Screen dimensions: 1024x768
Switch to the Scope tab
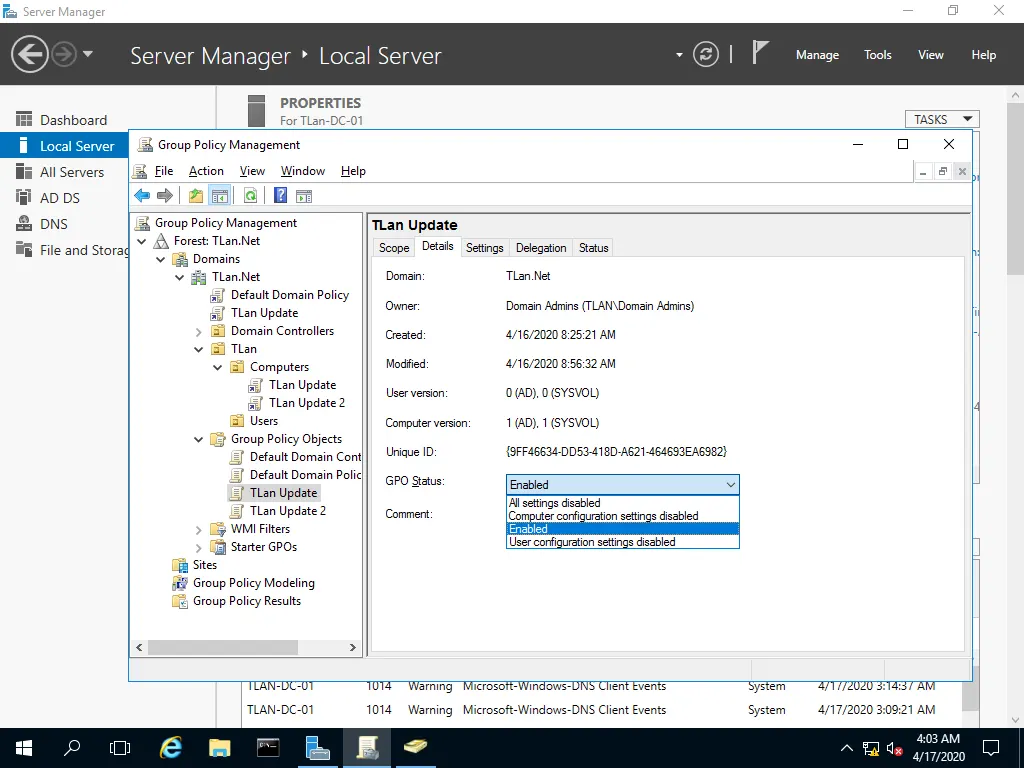[x=394, y=248]
